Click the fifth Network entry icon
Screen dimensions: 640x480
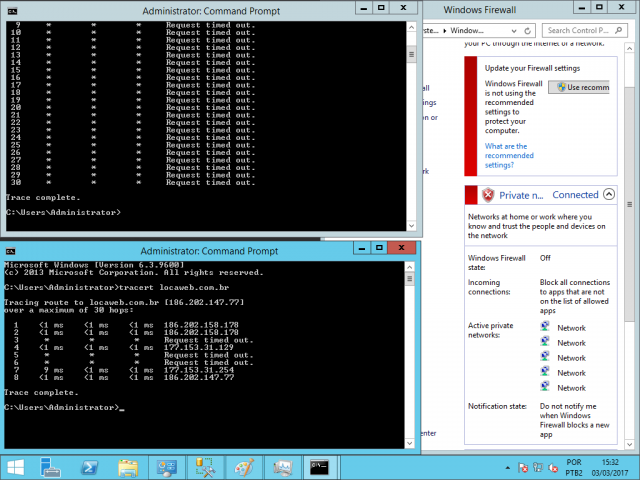coord(545,387)
